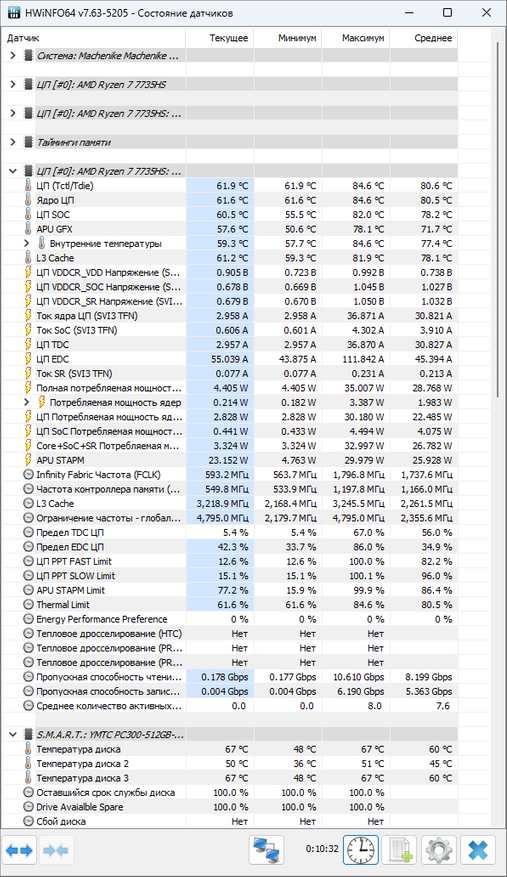The width and height of the screenshot is (507, 877).
Task: Open the network remote monitoring icon
Action: tap(266, 851)
